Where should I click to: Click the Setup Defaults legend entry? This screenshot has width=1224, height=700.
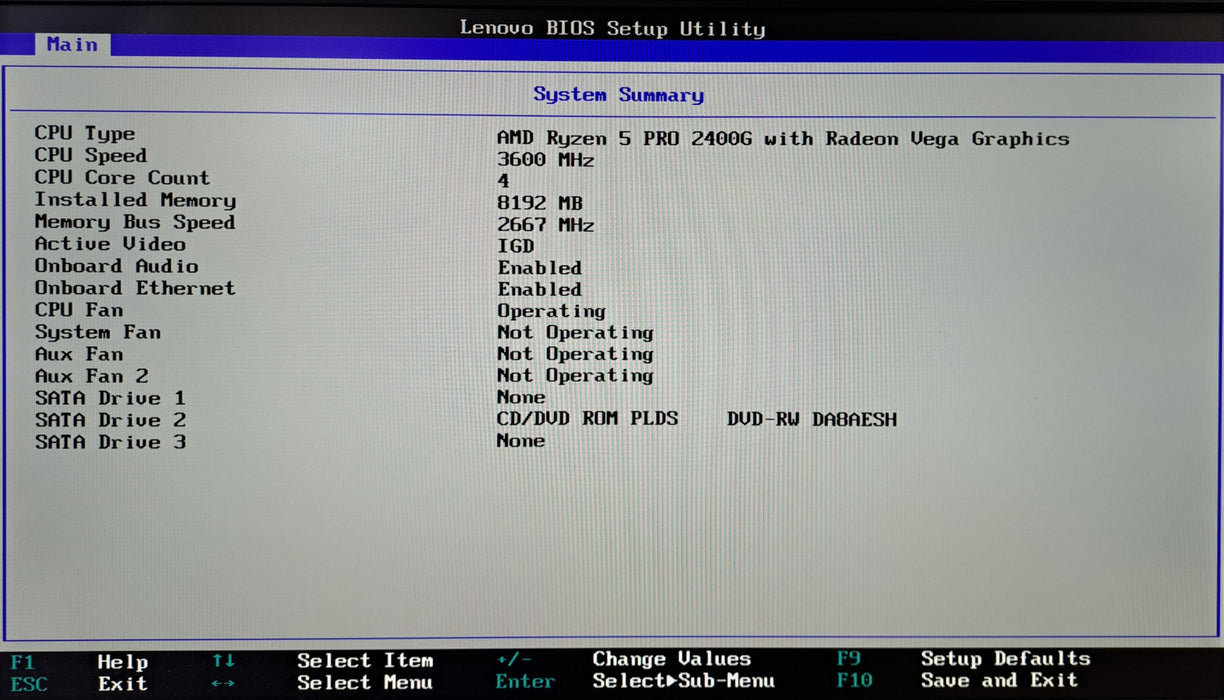(1006, 659)
